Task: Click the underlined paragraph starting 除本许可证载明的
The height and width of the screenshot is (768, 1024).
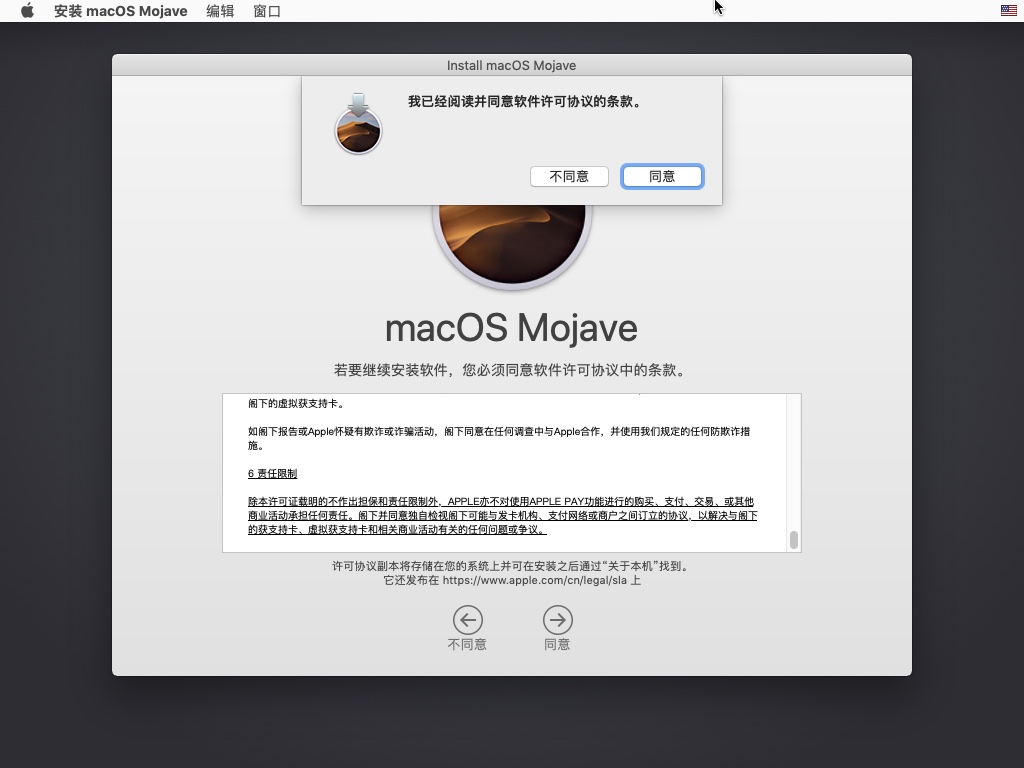Action: [502, 515]
